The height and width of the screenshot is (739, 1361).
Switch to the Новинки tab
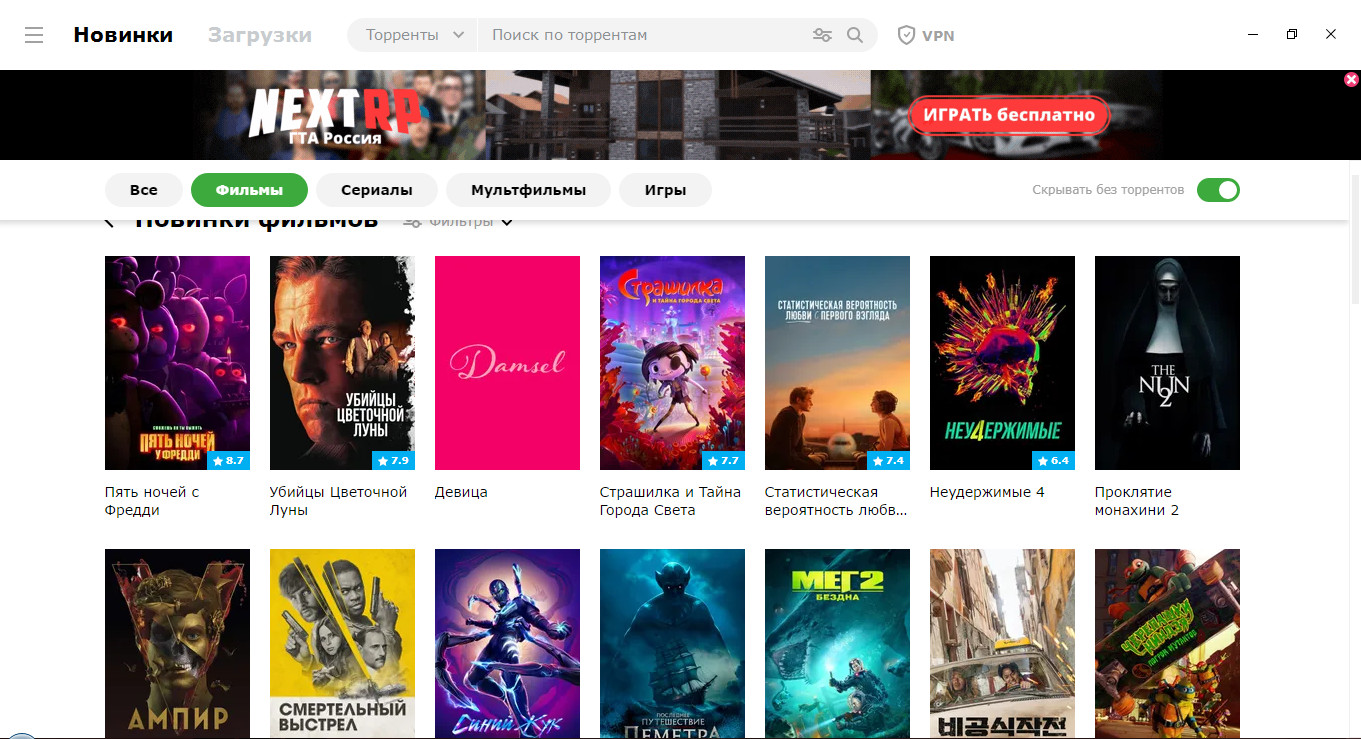point(123,35)
